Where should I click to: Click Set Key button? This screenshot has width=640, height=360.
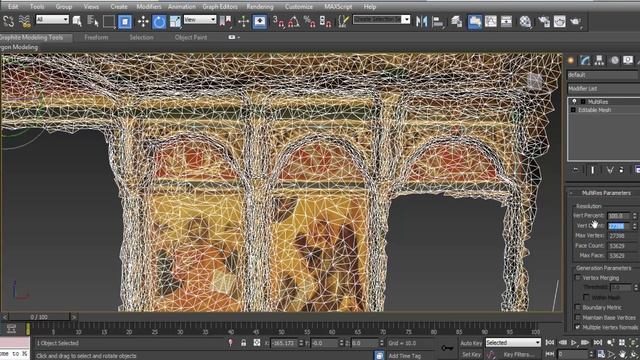471,354
